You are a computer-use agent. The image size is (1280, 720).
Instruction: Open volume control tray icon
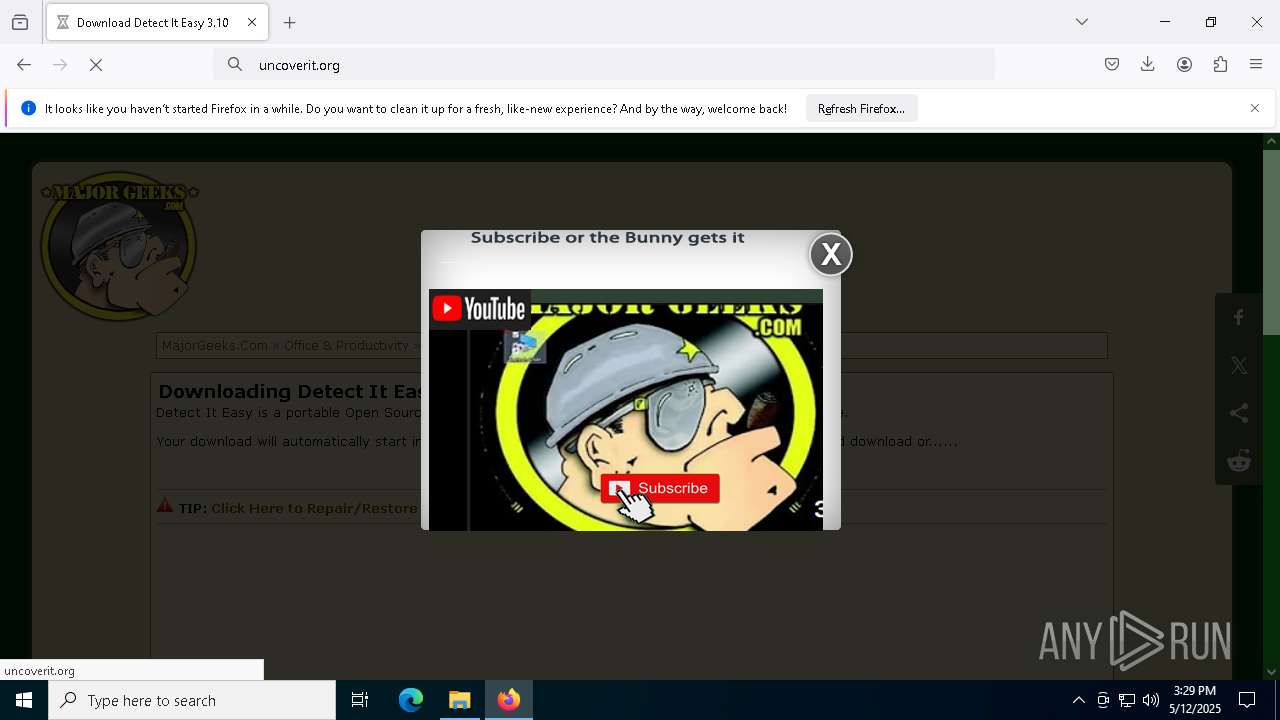pyautogui.click(x=1151, y=700)
